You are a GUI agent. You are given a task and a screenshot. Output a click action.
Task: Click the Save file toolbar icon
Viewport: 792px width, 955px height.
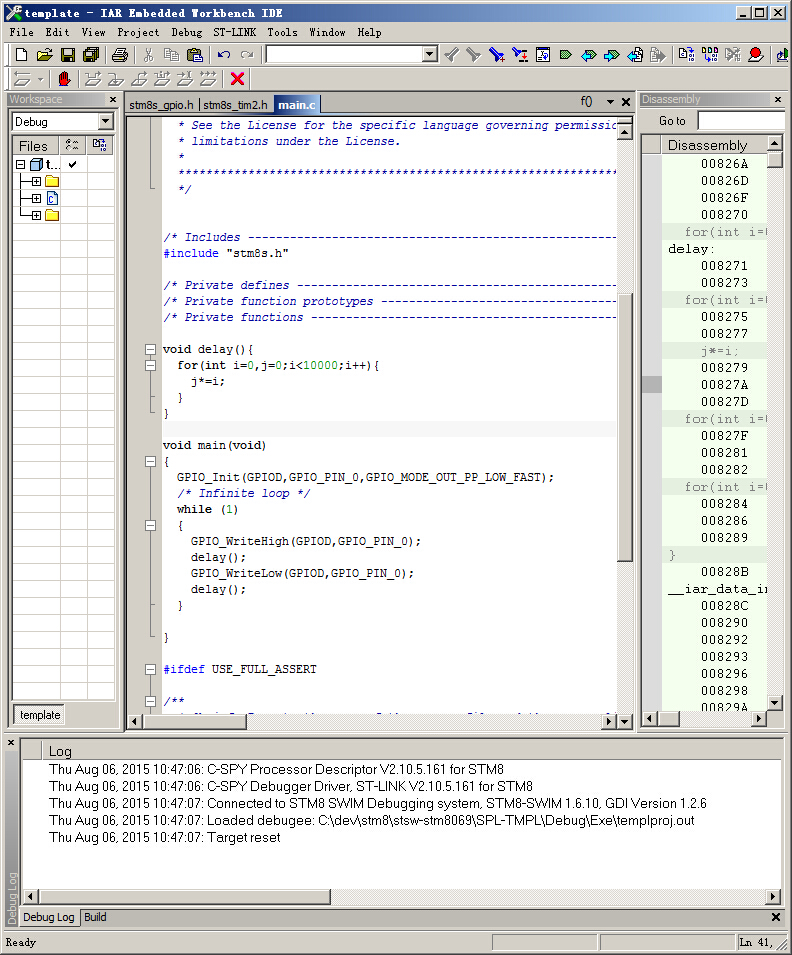point(68,54)
